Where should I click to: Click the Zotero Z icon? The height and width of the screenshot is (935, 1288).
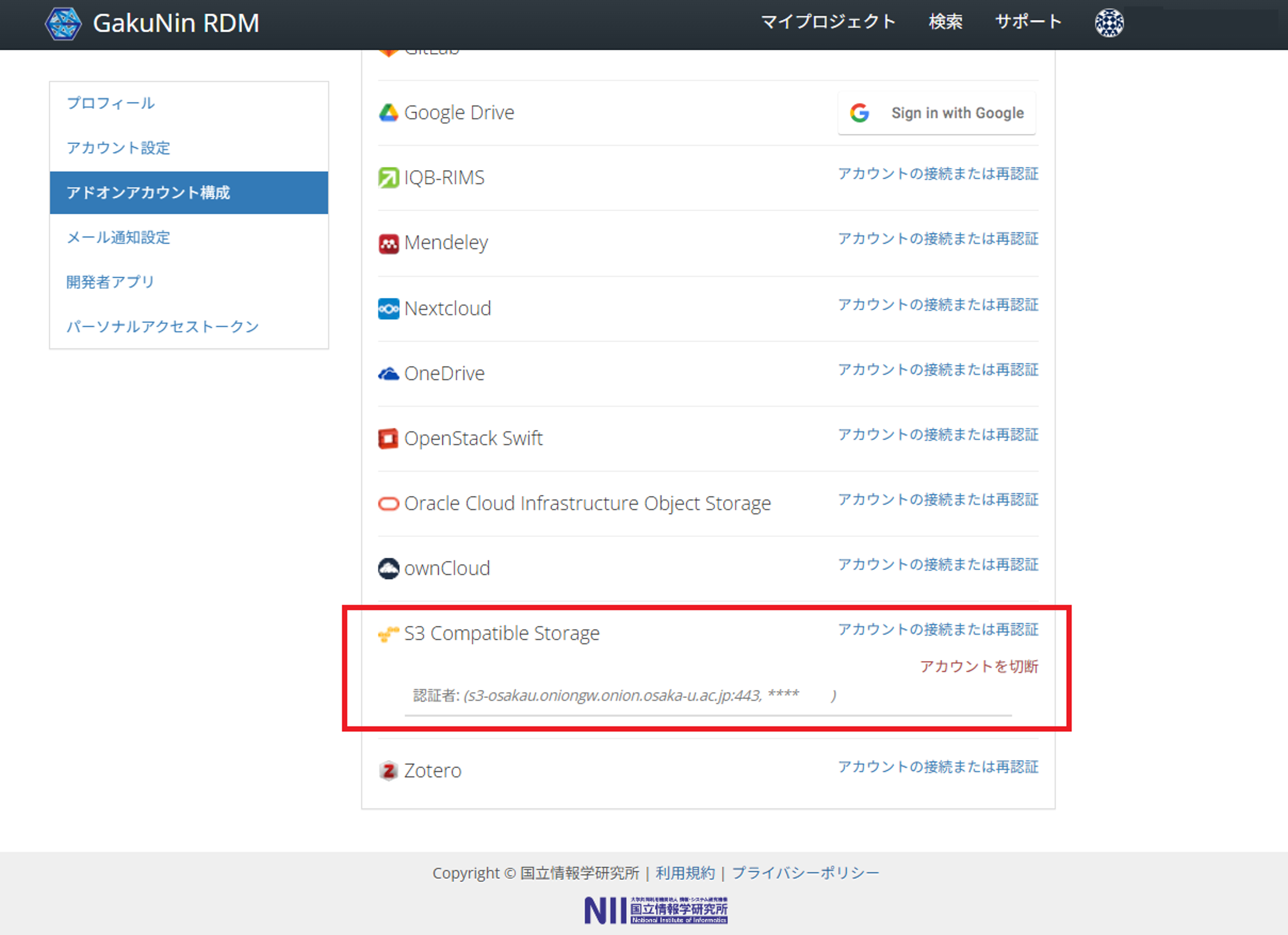tap(389, 771)
